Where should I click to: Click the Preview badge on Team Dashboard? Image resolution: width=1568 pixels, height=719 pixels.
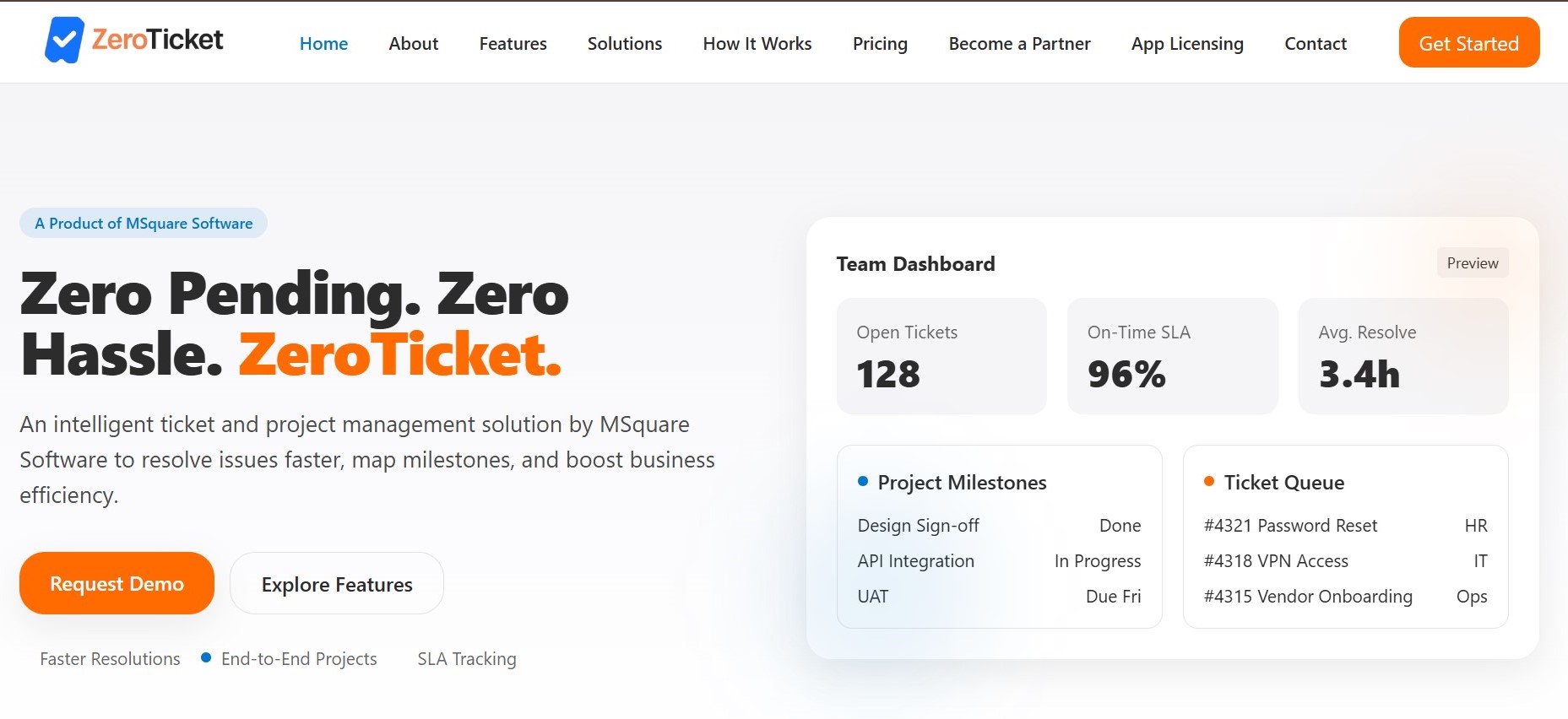1472,263
